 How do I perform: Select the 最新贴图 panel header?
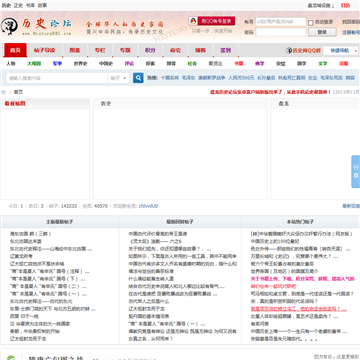(x=15, y=104)
